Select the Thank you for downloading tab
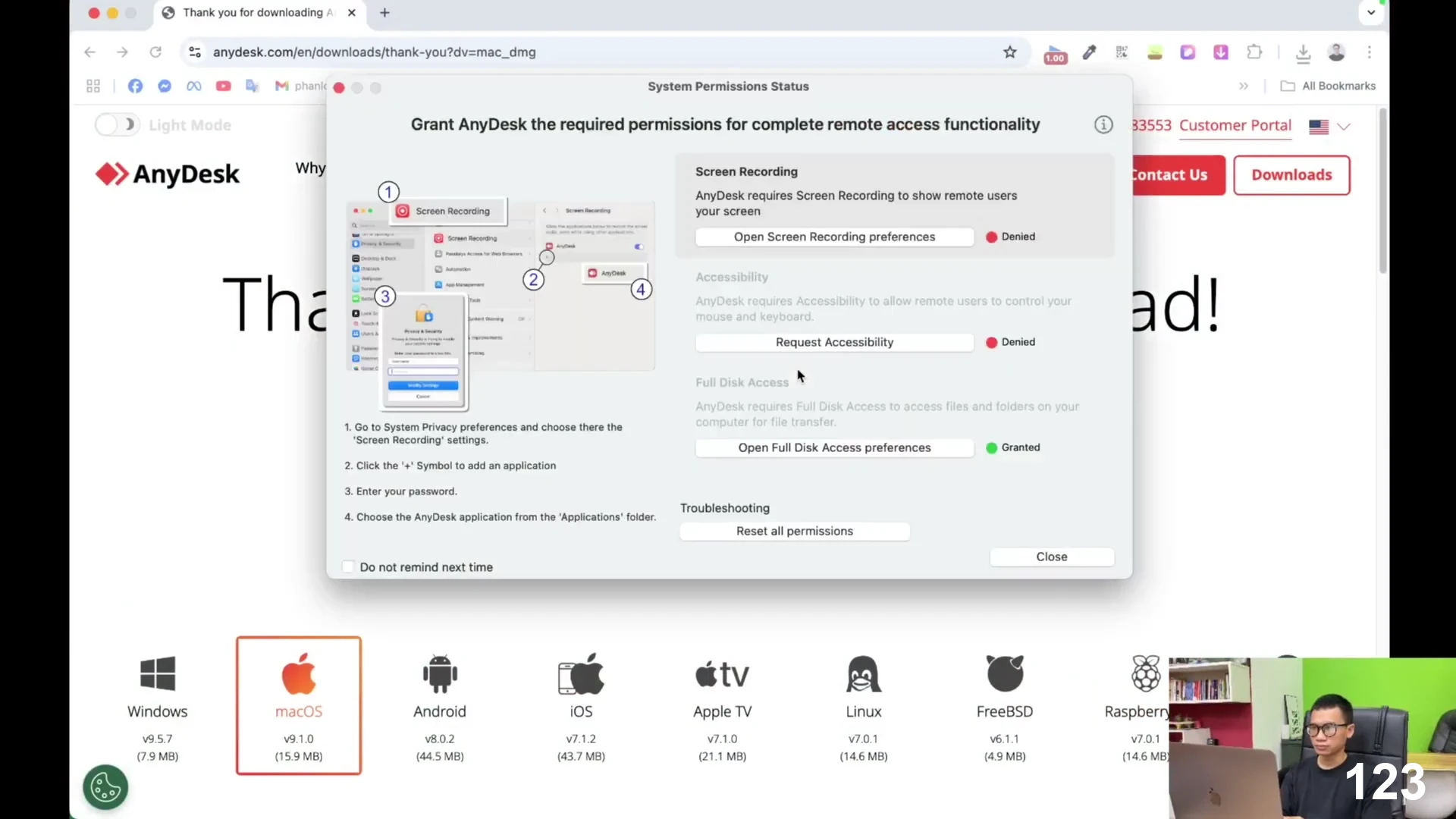Screen dimensions: 1456x819 (x=258, y=13)
